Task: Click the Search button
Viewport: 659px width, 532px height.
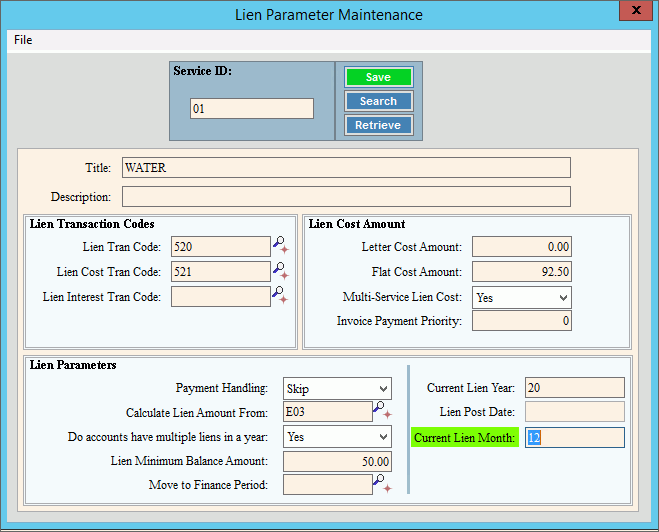Action: tap(378, 101)
